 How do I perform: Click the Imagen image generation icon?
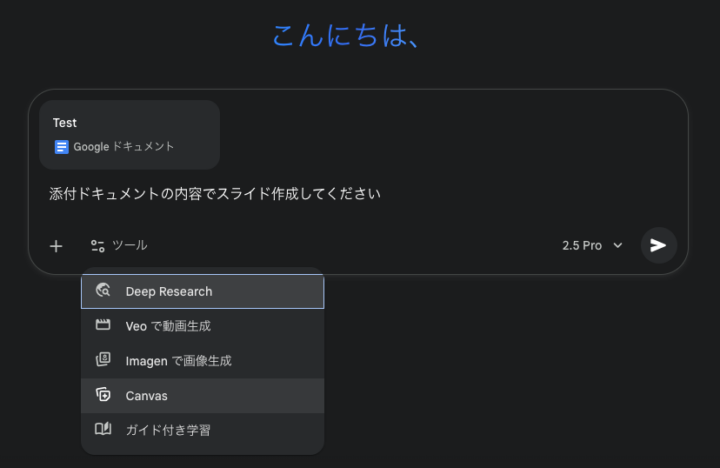coord(102,360)
